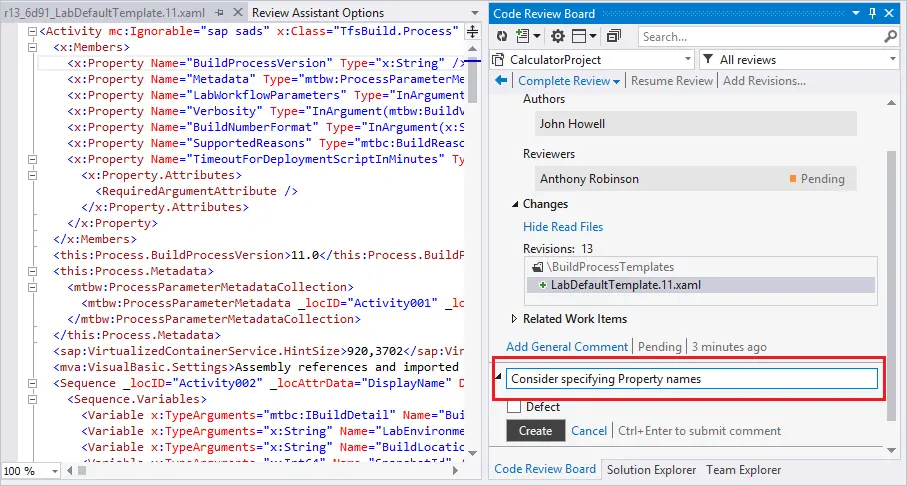Click the Create button
The width and height of the screenshot is (907, 486).
[535, 431]
